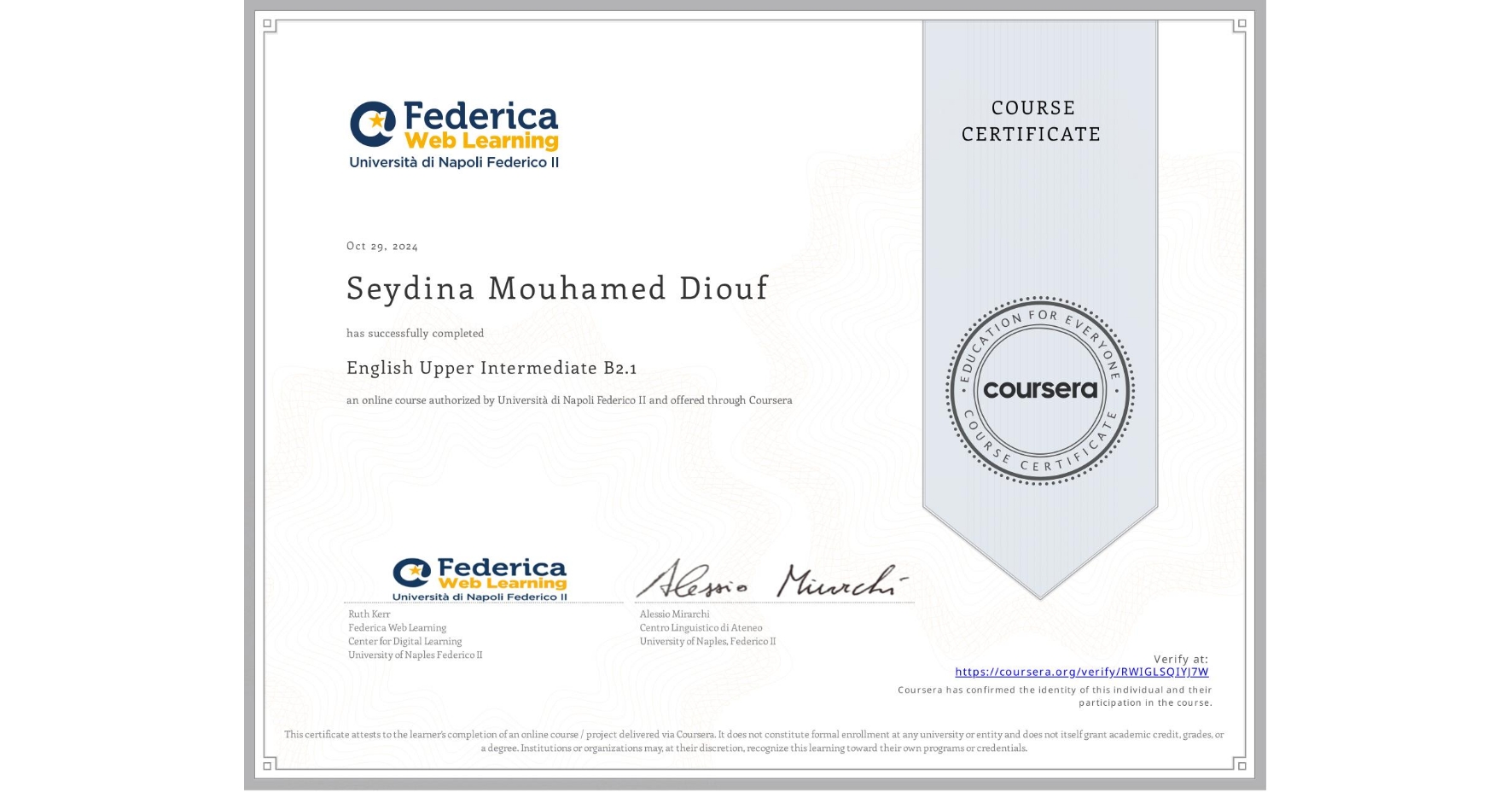The image size is (1512, 792).
Task: Click Alessio Mirarchi's handwritten signature
Action: (772, 580)
